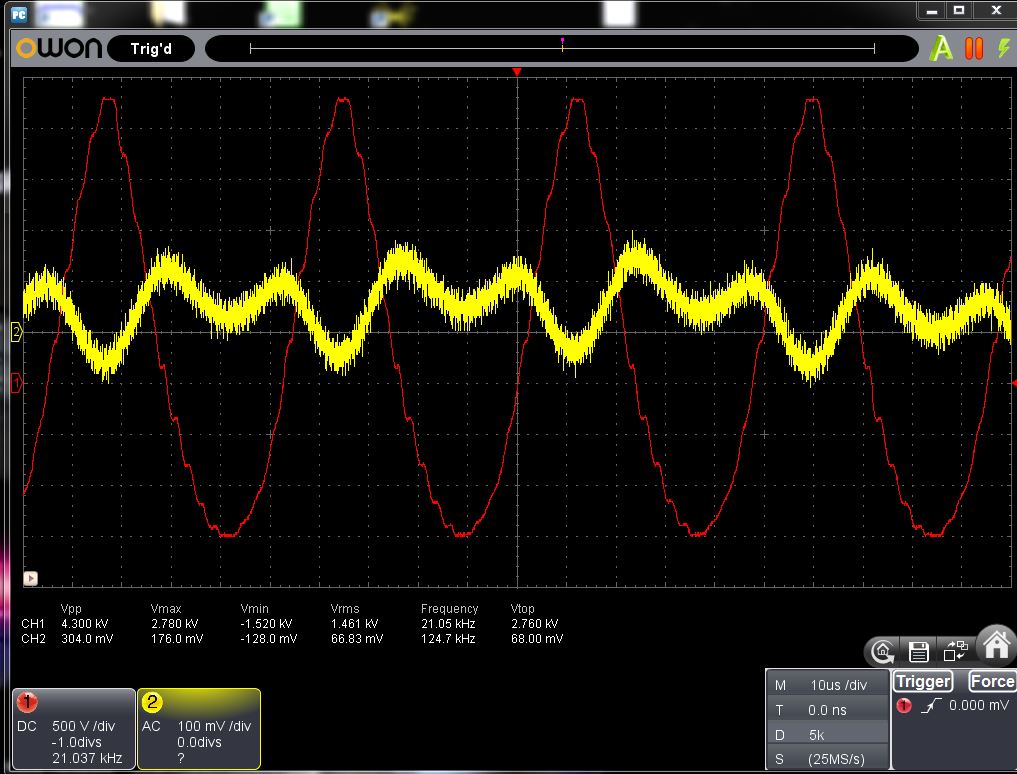Click the CH1 counter reading 21.037 kHz
Viewport: 1017px width, 774px height.
coord(87,758)
